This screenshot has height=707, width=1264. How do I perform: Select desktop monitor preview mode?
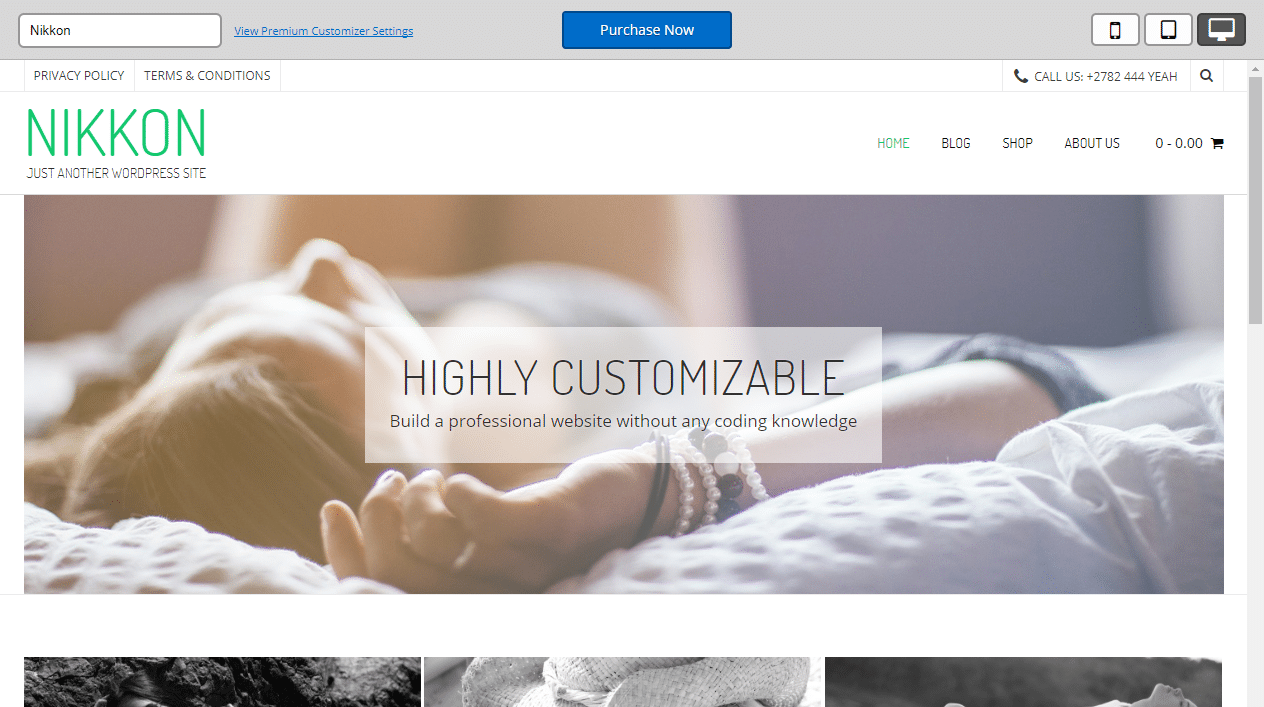pos(1221,30)
